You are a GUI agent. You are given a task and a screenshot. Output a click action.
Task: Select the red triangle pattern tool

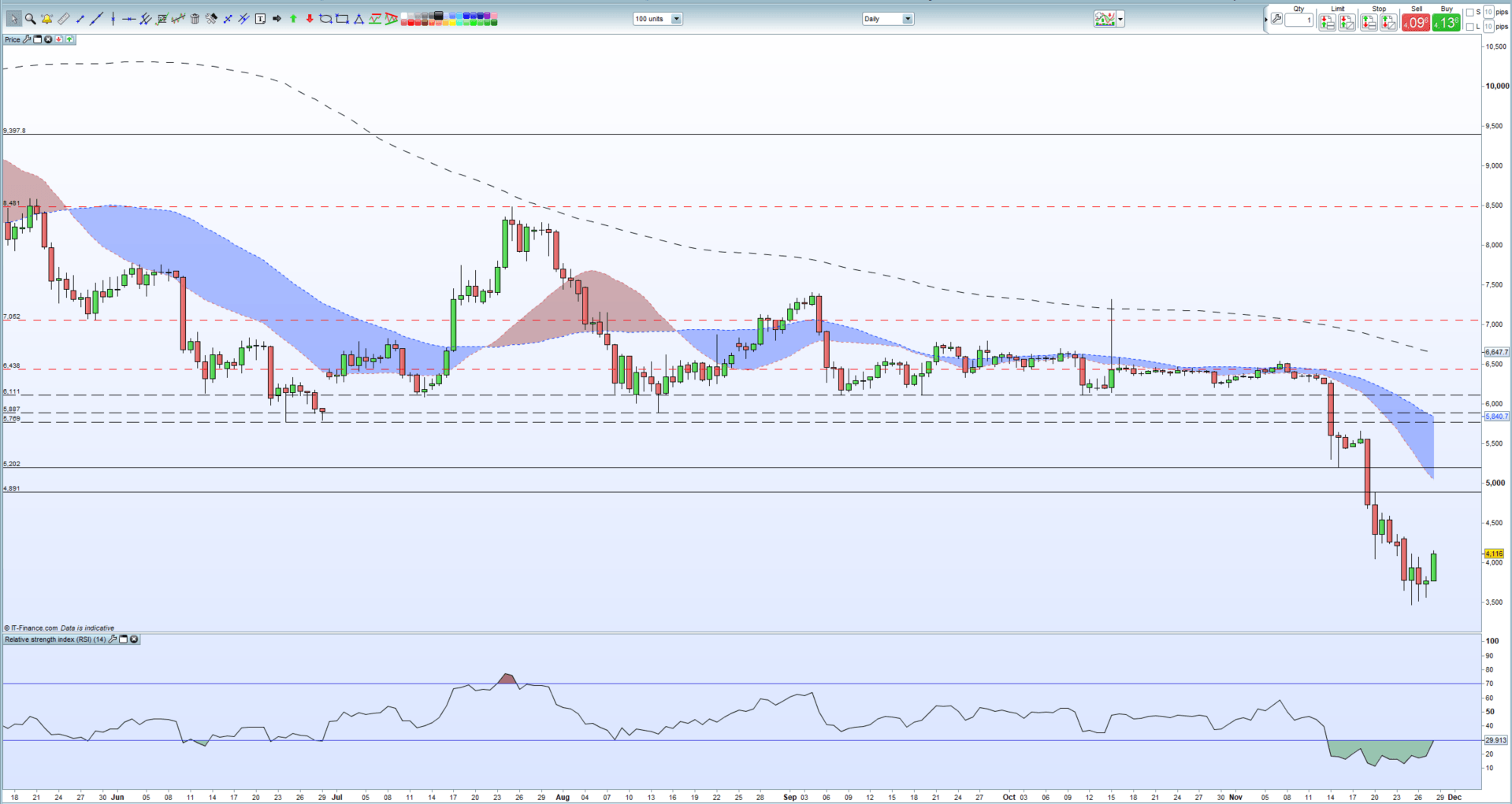(x=391, y=19)
